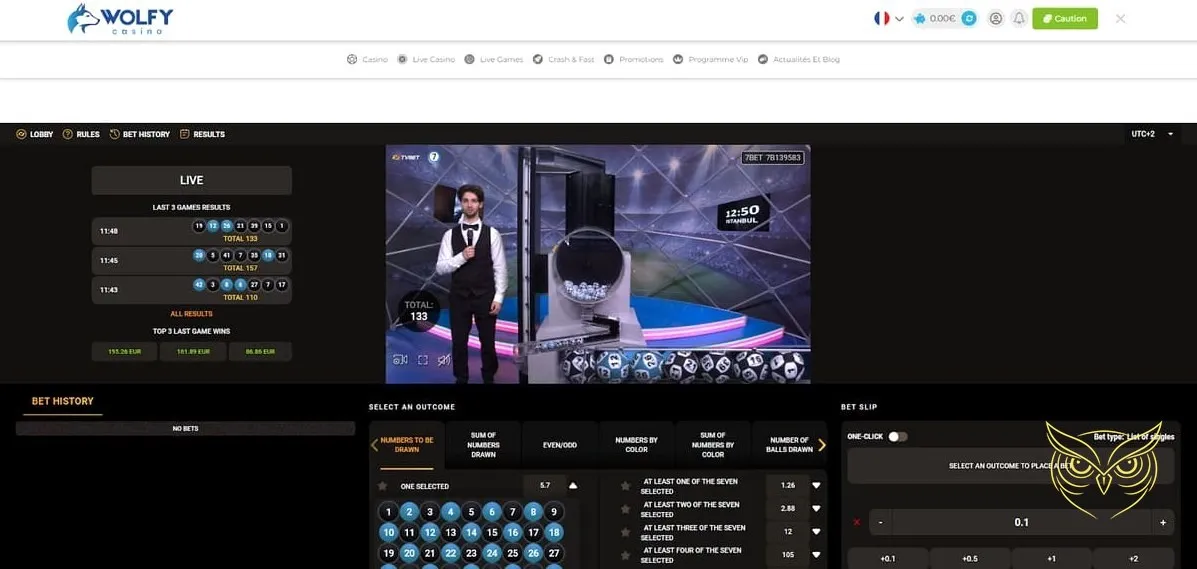The width and height of the screenshot is (1197, 569).
Task: Decrease stake with the minus button
Action: point(881,522)
